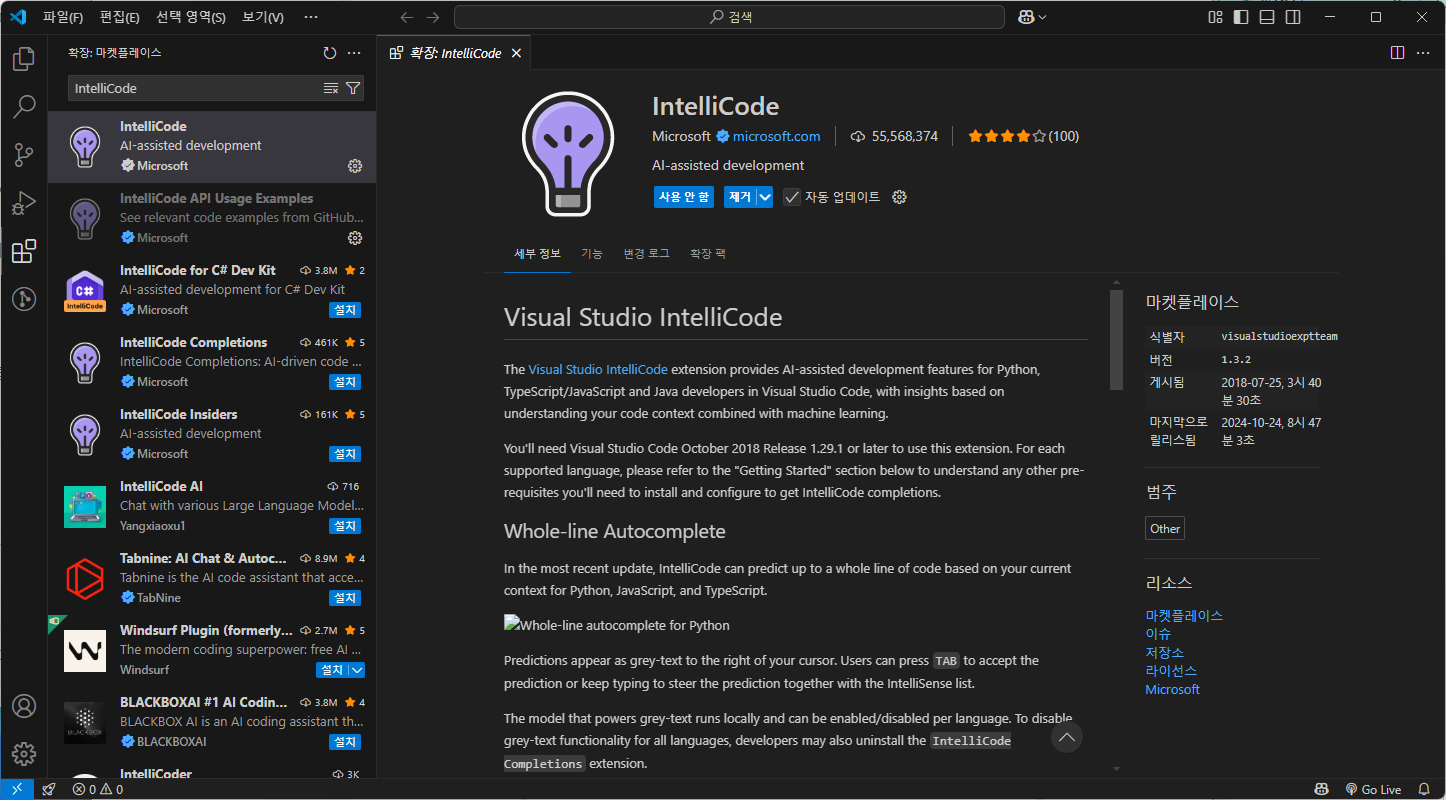1446x800 pixels.
Task: Open errors and warnings in status bar
Action: click(97, 789)
